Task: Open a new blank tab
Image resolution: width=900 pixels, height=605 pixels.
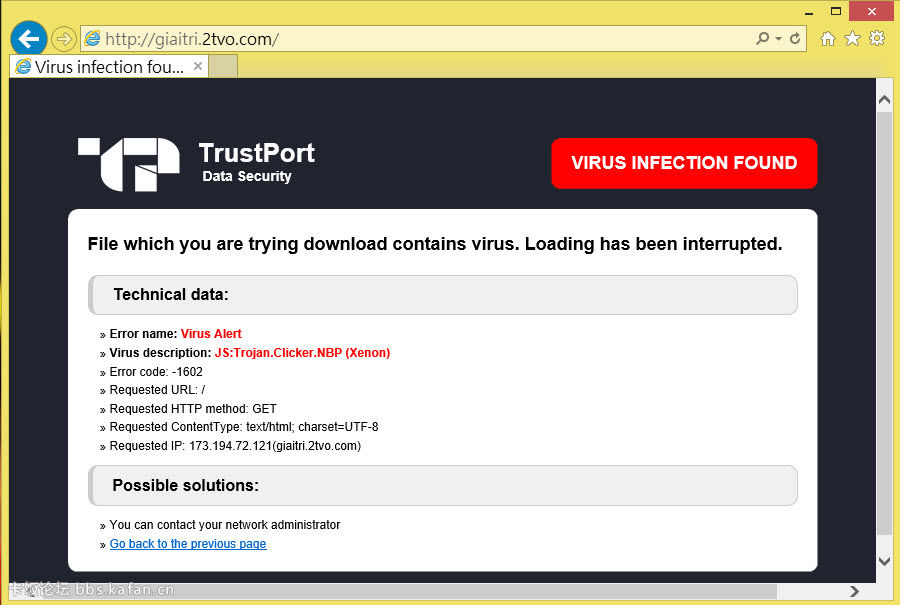Action: pyautogui.click(x=223, y=67)
